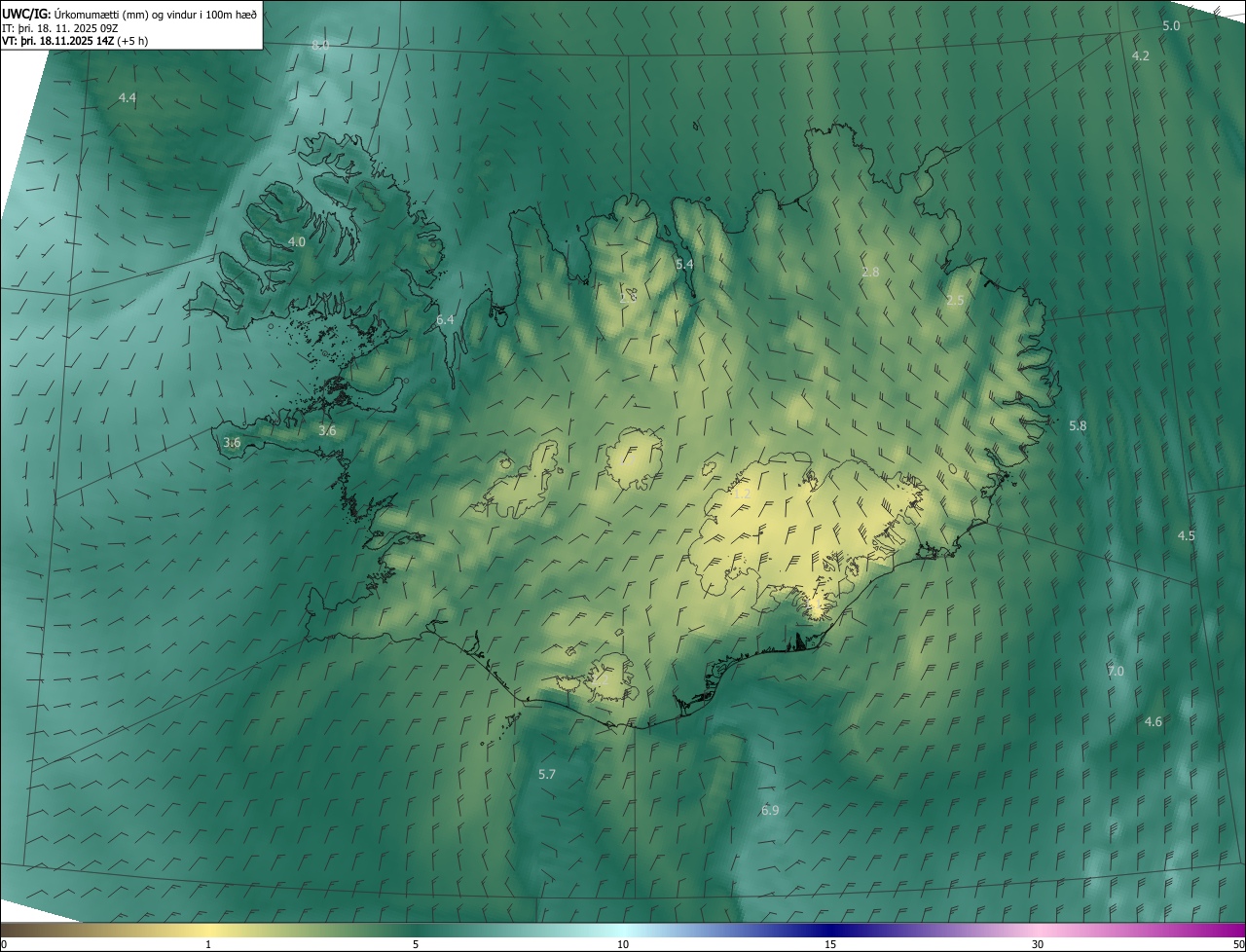The height and width of the screenshot is (952, 1246).
Task: Click the 5.8 value off the east coast
Action: pyautogui.click(x=1078, y=426)
